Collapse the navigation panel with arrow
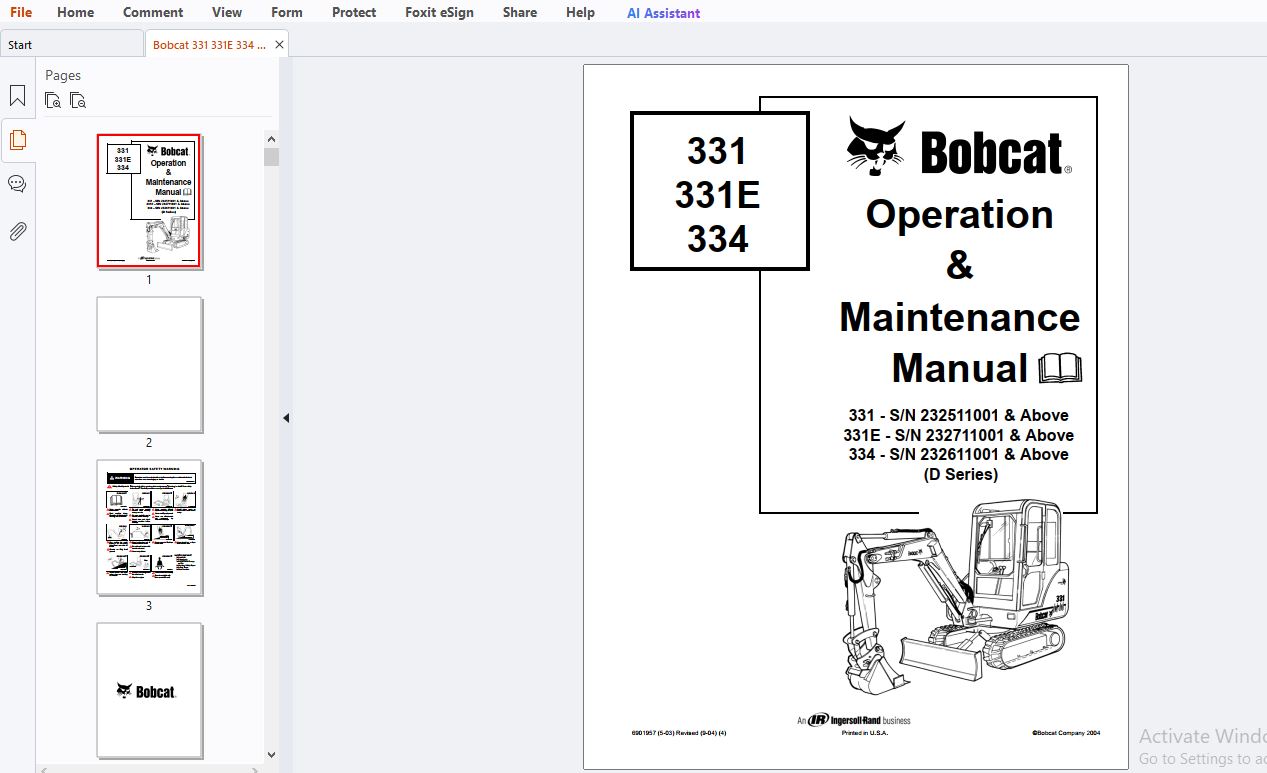 click(286, 418)
